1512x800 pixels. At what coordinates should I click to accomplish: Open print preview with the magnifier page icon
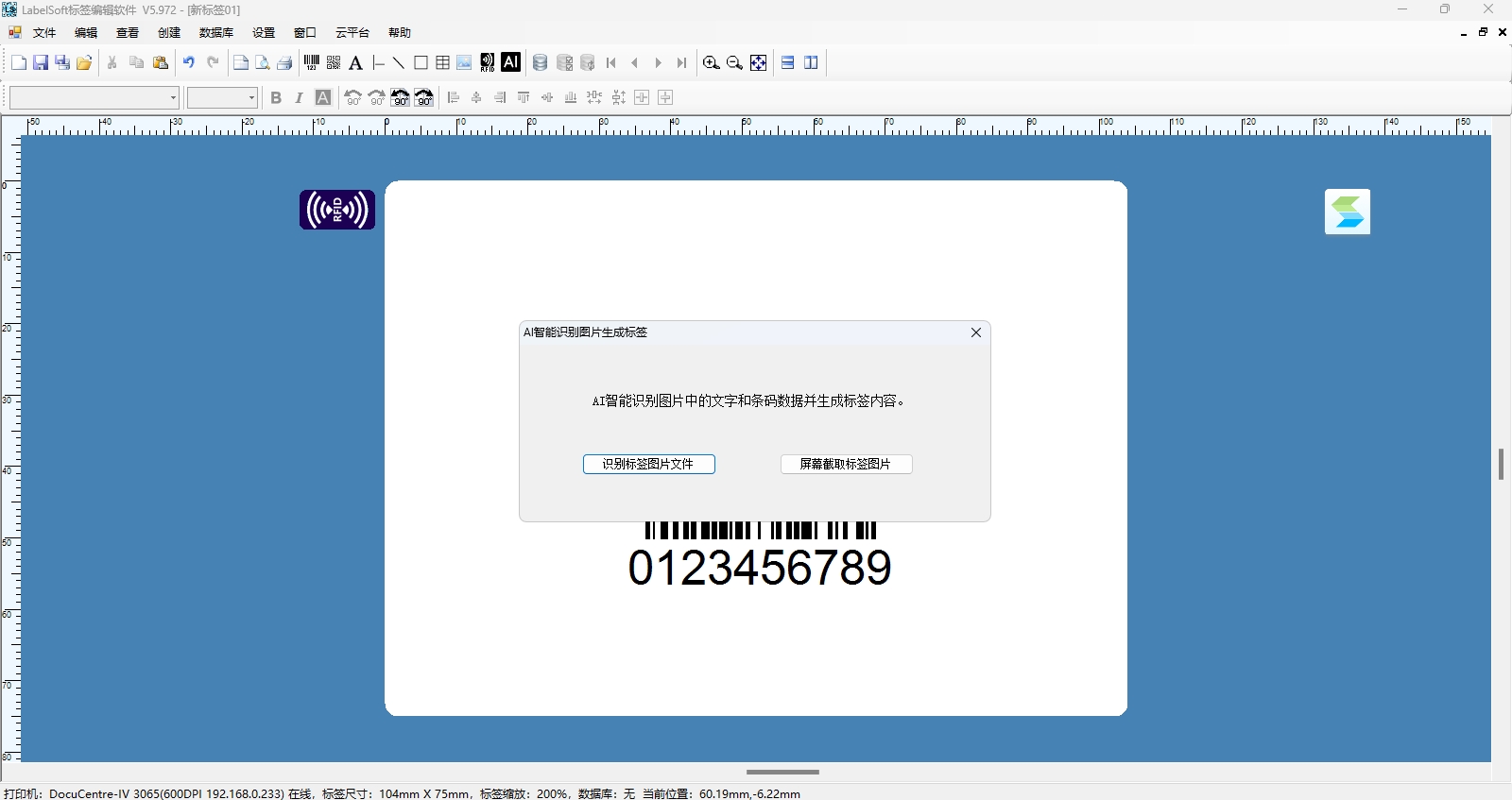point(263,62)
